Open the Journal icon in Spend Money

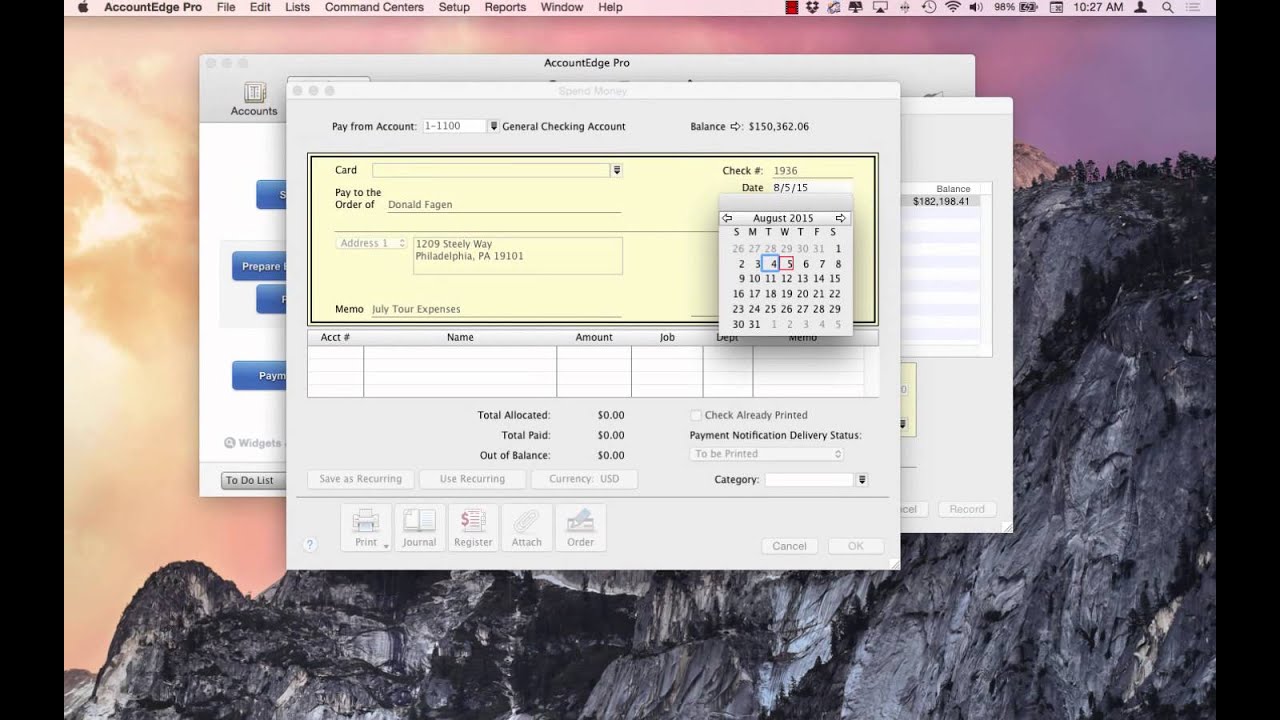[x=419, y=527]
